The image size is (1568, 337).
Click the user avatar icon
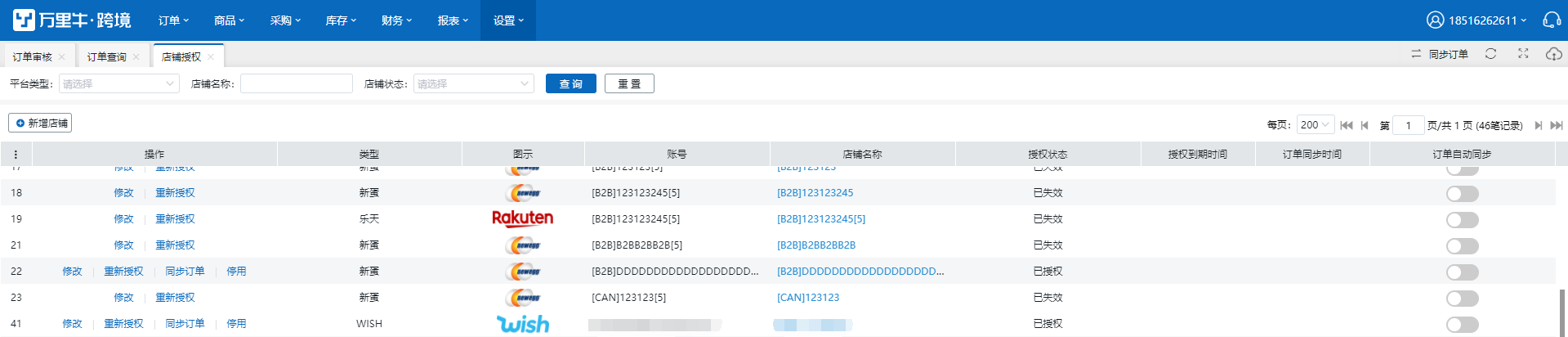(x=1435, y=20)
